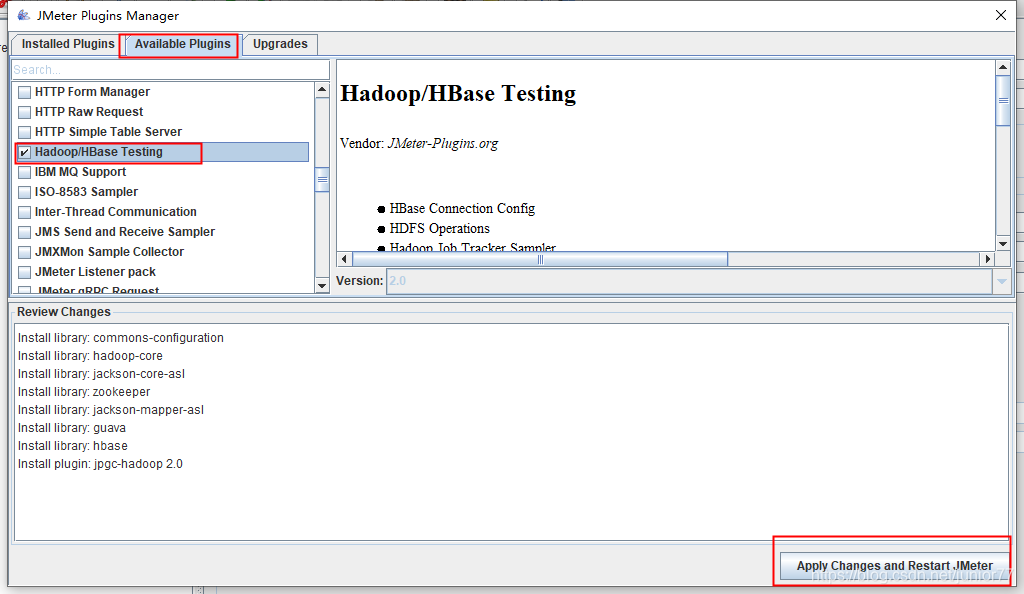Tick the JMeter Listener pack checkbox
The width and height of the screenshot is (1024, 594).
click(25, 272)
